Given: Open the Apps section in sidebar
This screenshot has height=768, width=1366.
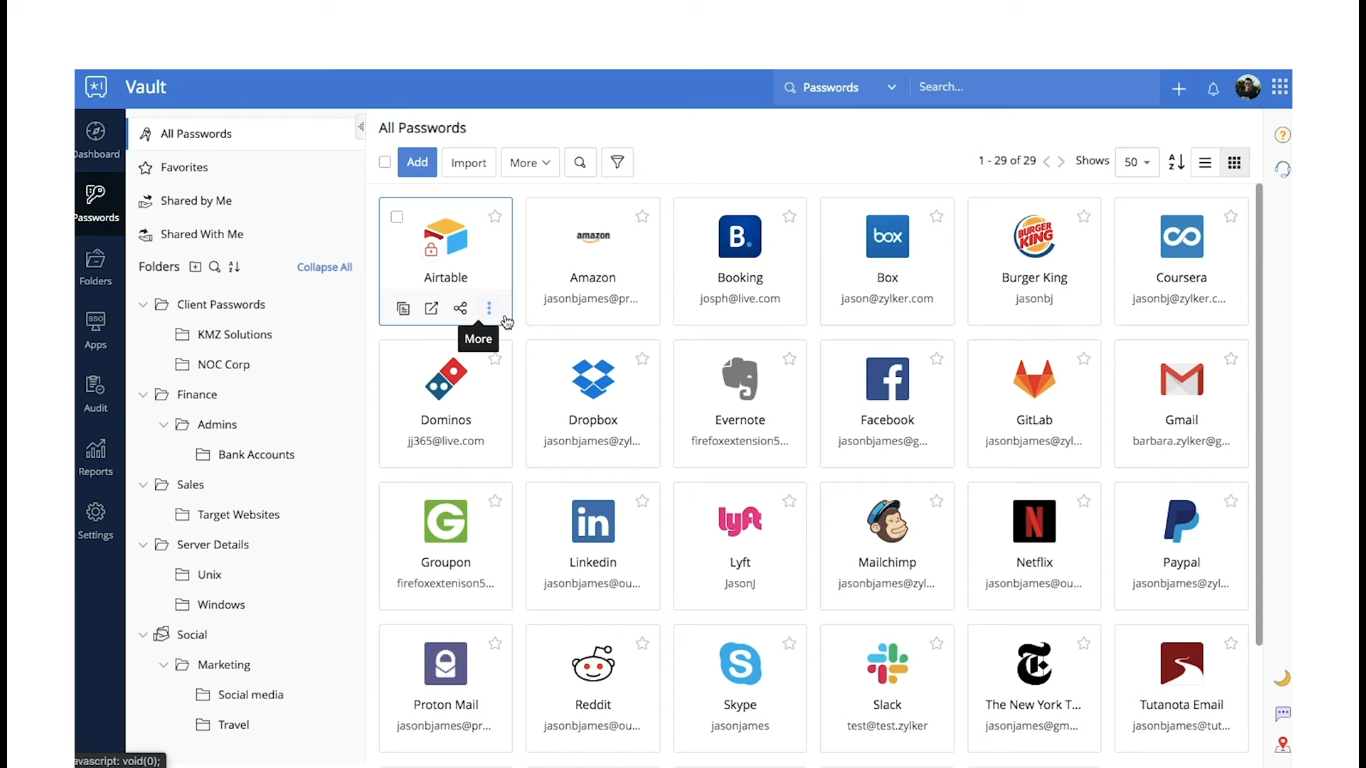Looking at the screenshot, I should click(96, 330).
